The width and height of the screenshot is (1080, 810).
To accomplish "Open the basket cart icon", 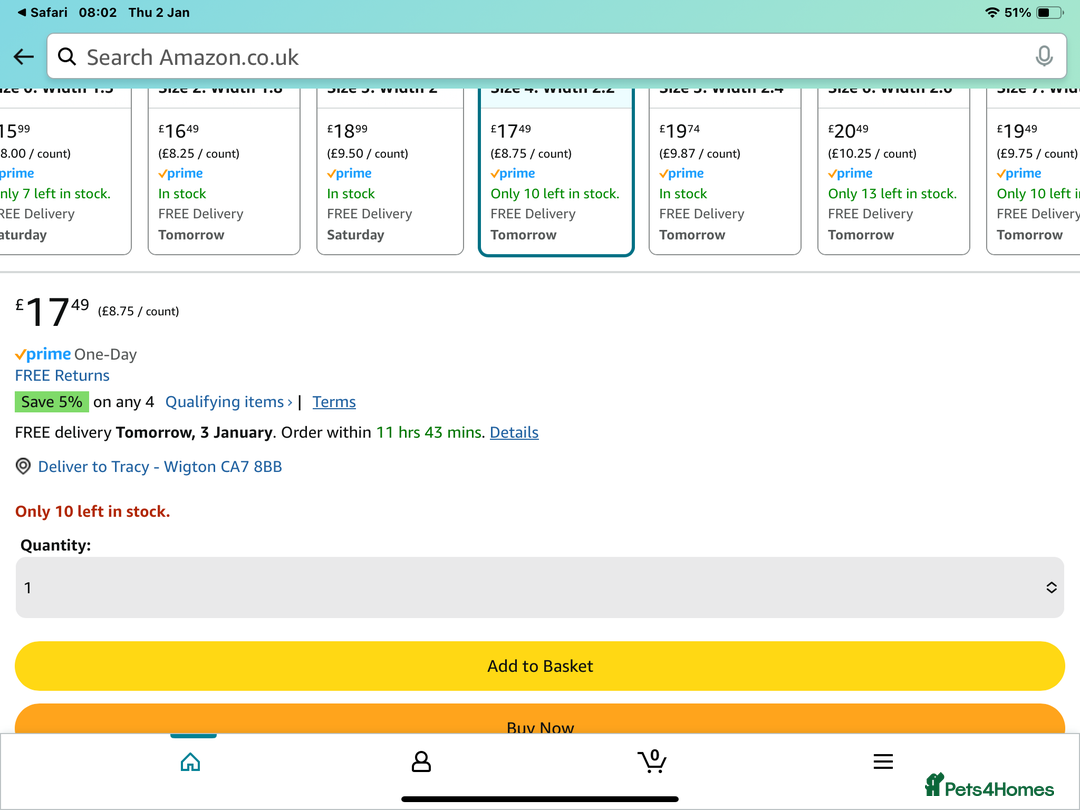I will click(x=652, y=761).
